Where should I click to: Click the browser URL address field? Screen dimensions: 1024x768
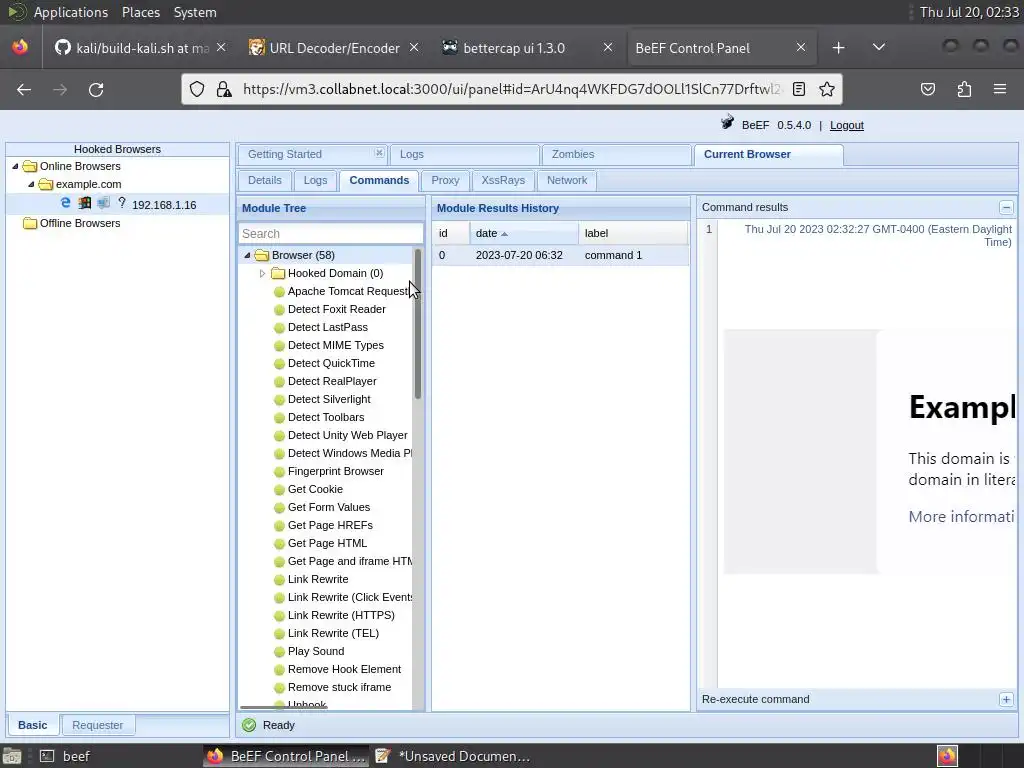coord(511,89)
